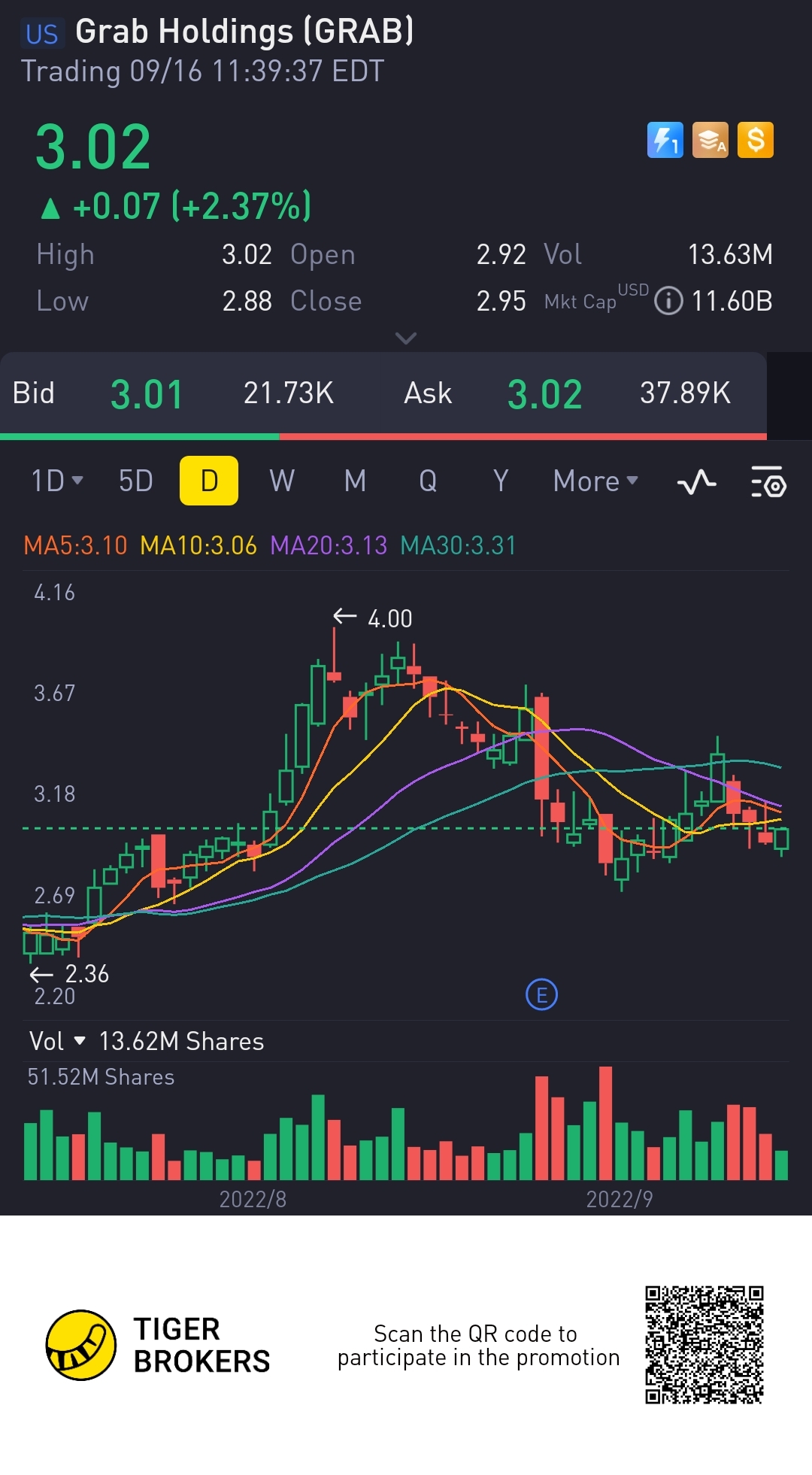Tap the +0.07 (+2.37%) change

pos(192,206)
